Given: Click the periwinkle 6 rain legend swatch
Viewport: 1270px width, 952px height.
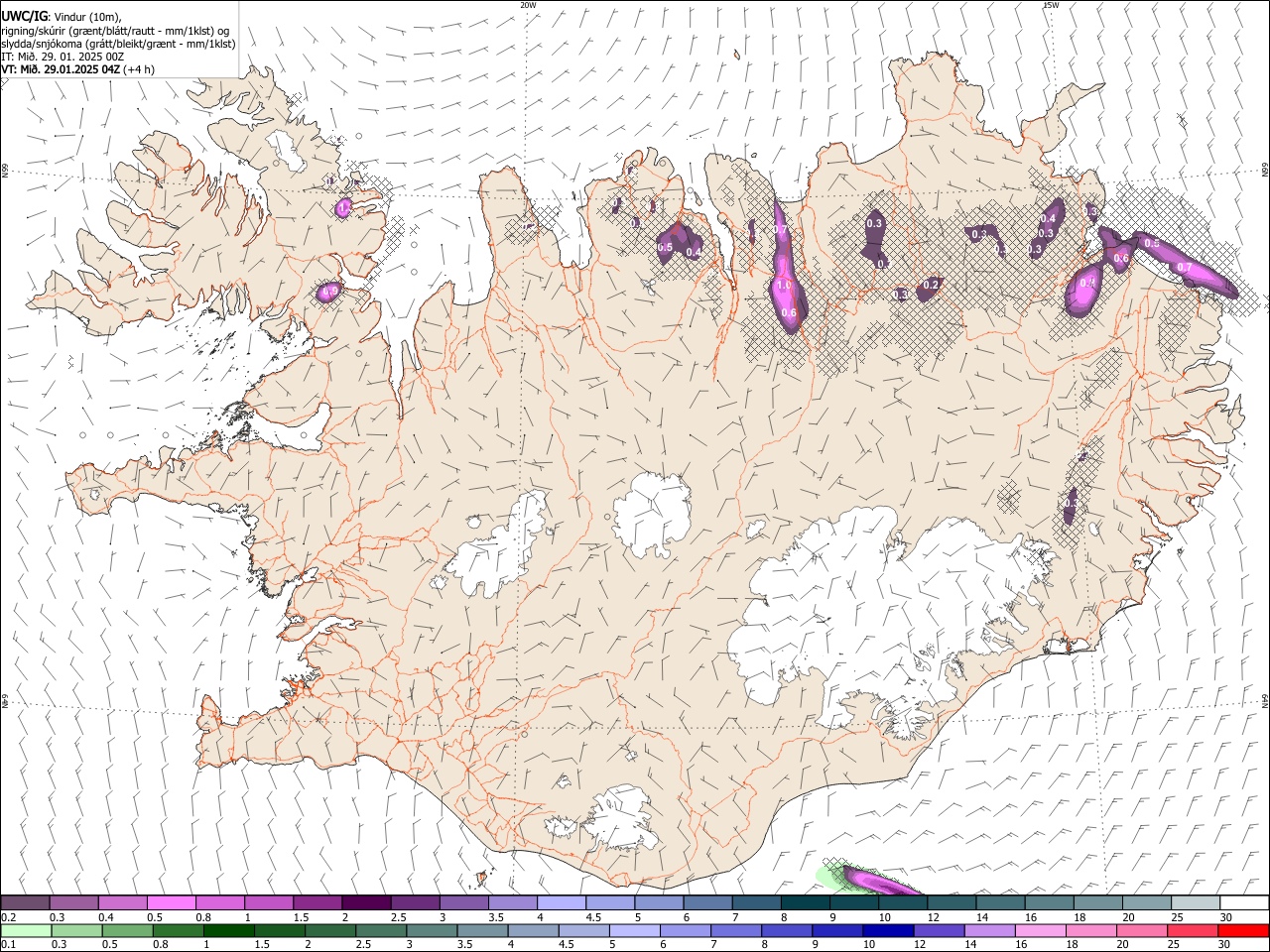Looking at the screenshot, I should pyautogui.click(x=685, y=930).
